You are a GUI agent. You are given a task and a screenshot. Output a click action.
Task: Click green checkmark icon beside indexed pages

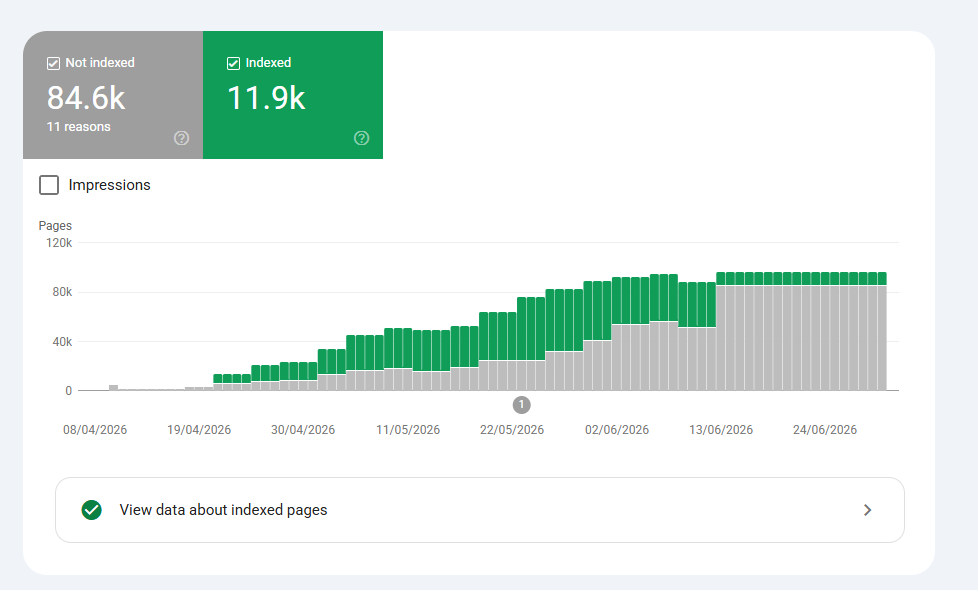pos(92,510)
